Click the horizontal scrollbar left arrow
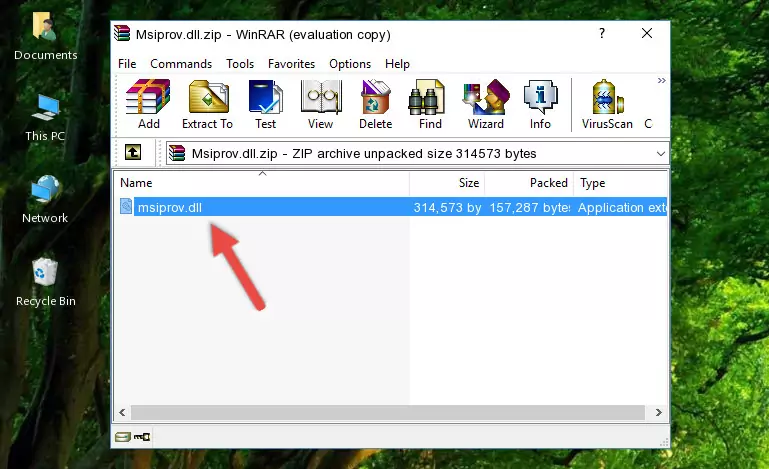Screen dimensions: 769x469 (x=122, y=413)
